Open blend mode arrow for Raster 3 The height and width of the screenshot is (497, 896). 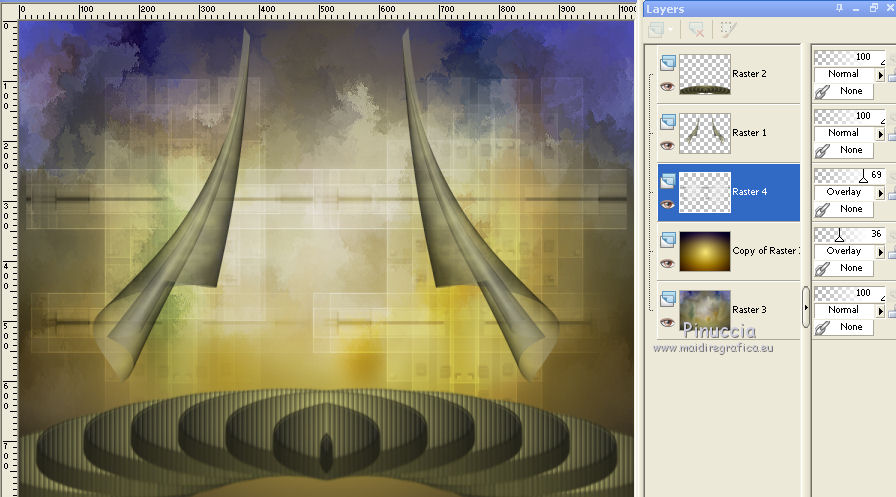(880, 311)
